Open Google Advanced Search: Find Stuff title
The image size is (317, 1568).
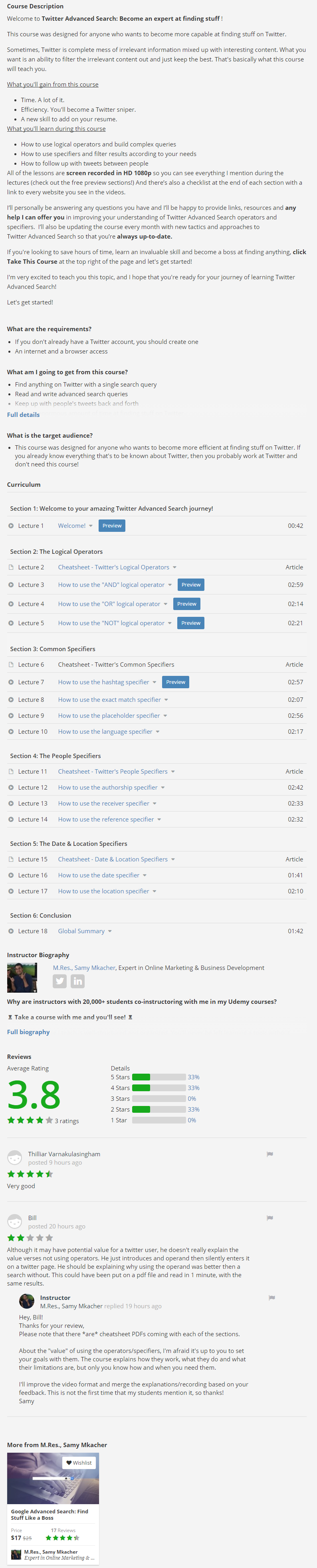tap(50, 1515)
